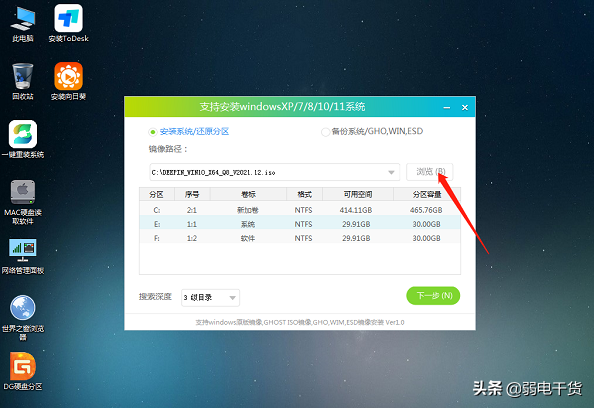Click the green 下一步 (N) button

click(x=433, y=295)
